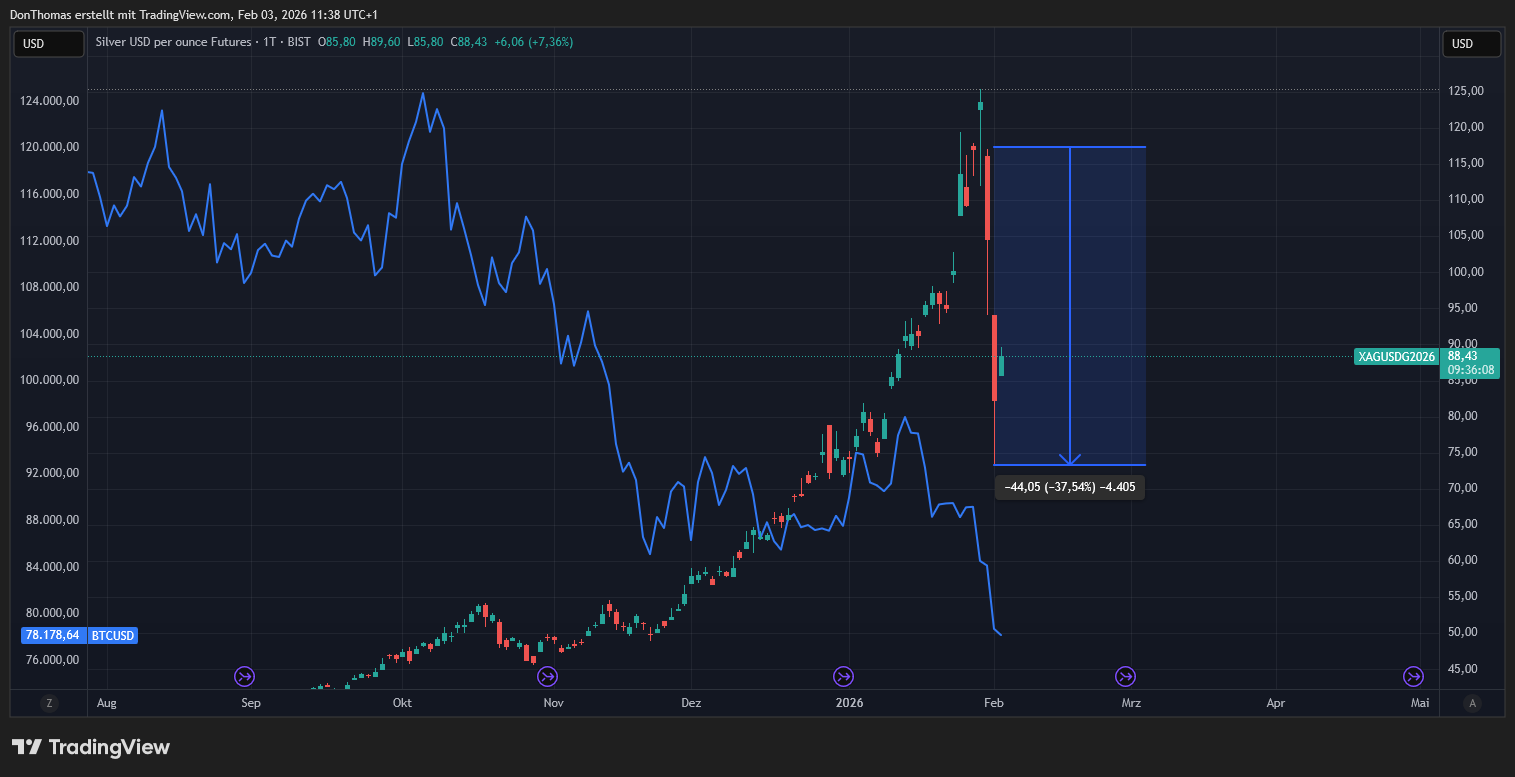This screenshot has height=777, width=1515.
Task: Click the 104.000,00 level on left scale
Action: click(49, 334)
